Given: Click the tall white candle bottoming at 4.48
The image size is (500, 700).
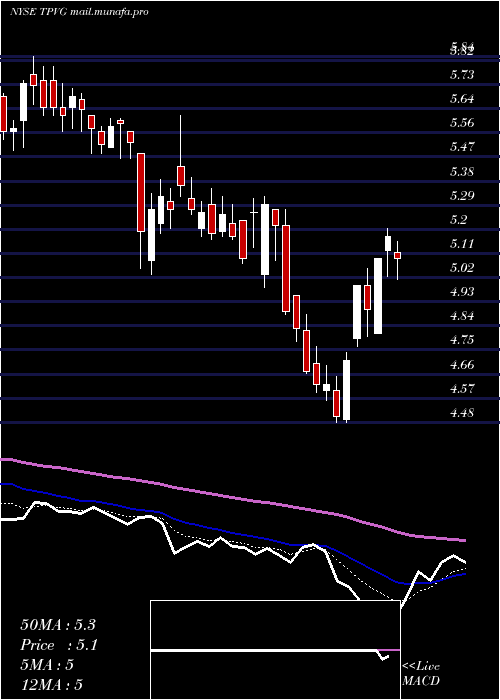Looking at the screenshot, I should pyautogui.click(x=346, y=390).
